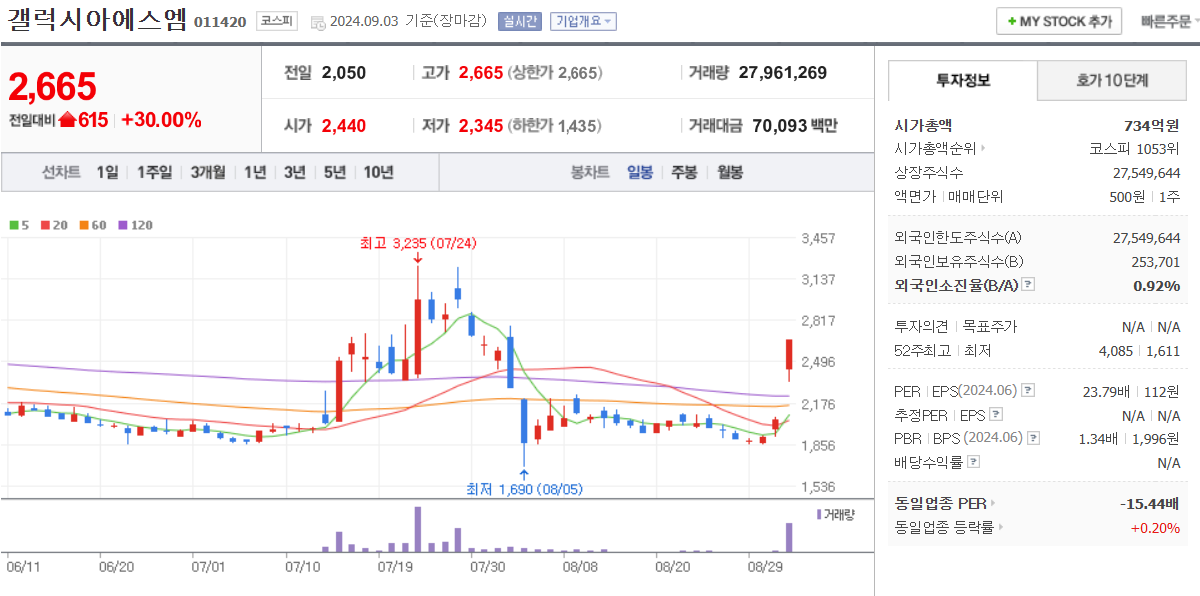Click the latest red candle on the chart

point(789,359)
